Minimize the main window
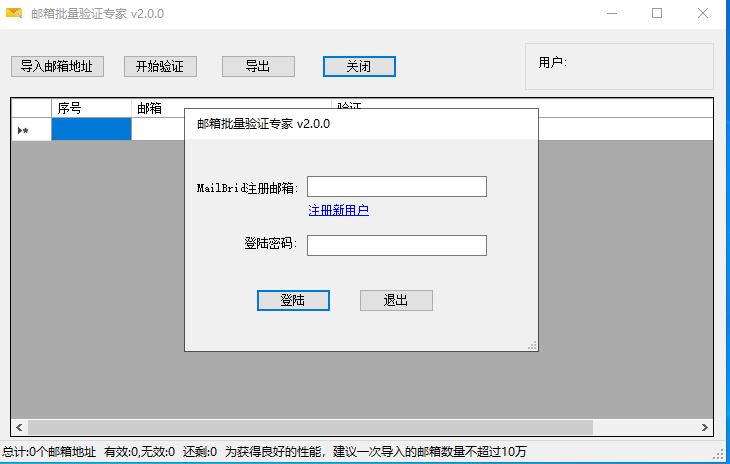The image size is (730, 464). 612,13
